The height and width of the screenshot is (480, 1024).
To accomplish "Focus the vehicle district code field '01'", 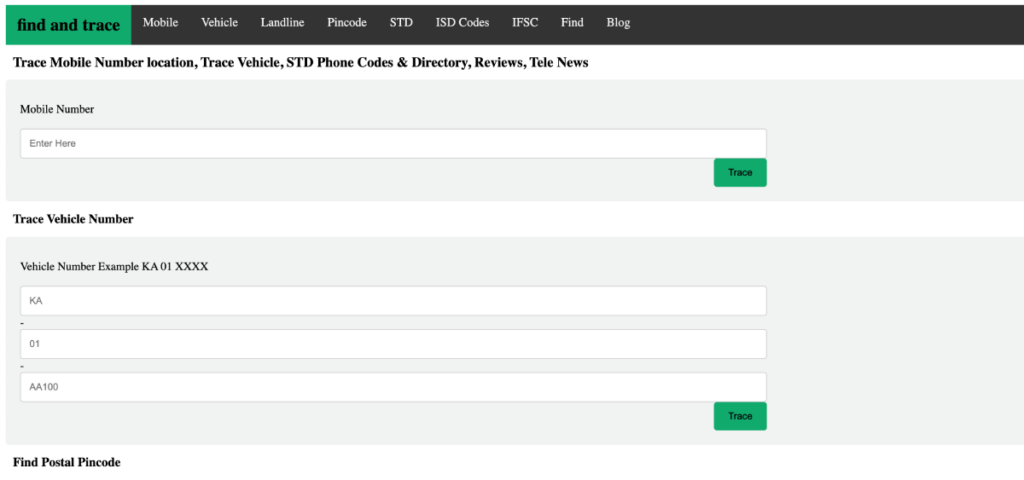I will pyautogui.click(x=393, y=344).
